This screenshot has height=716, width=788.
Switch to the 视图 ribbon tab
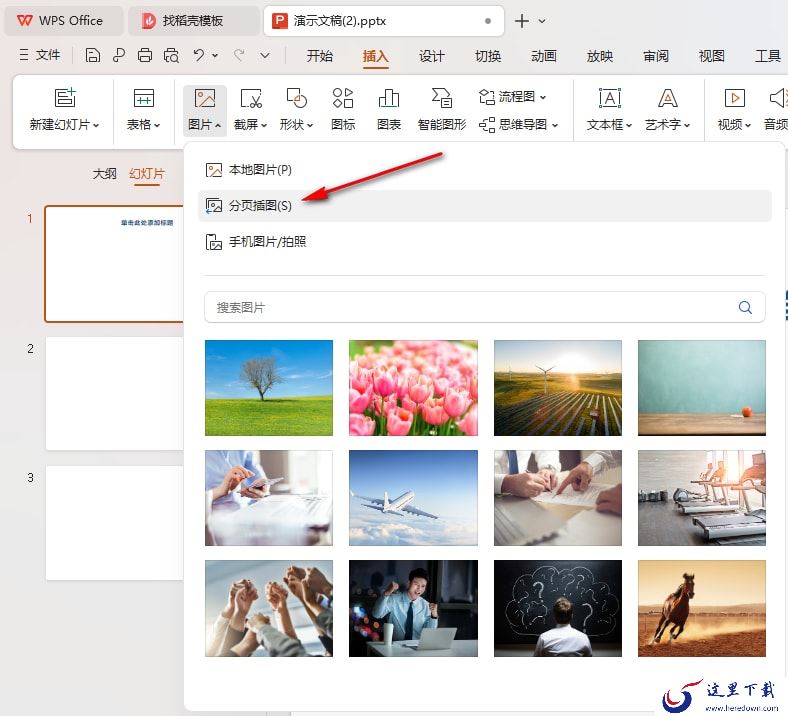pyautogui.click(x=712, y=56)
